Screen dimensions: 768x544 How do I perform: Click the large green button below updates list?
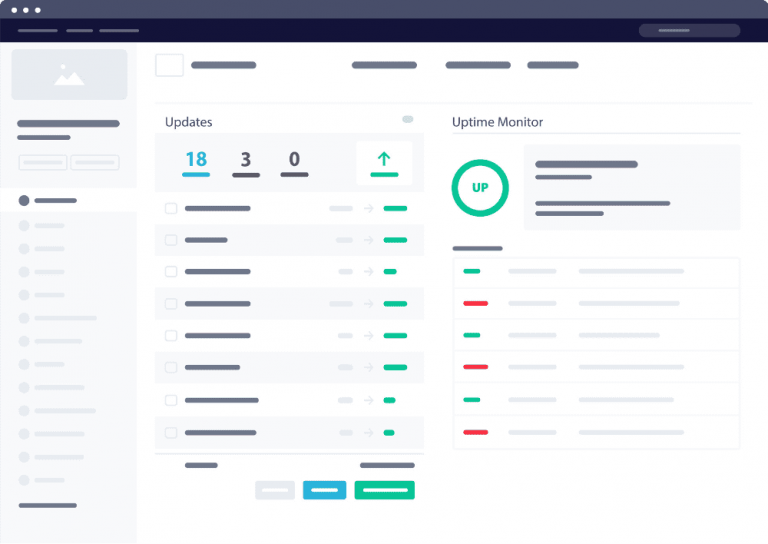pyautogui.click(x=384, y=490)
